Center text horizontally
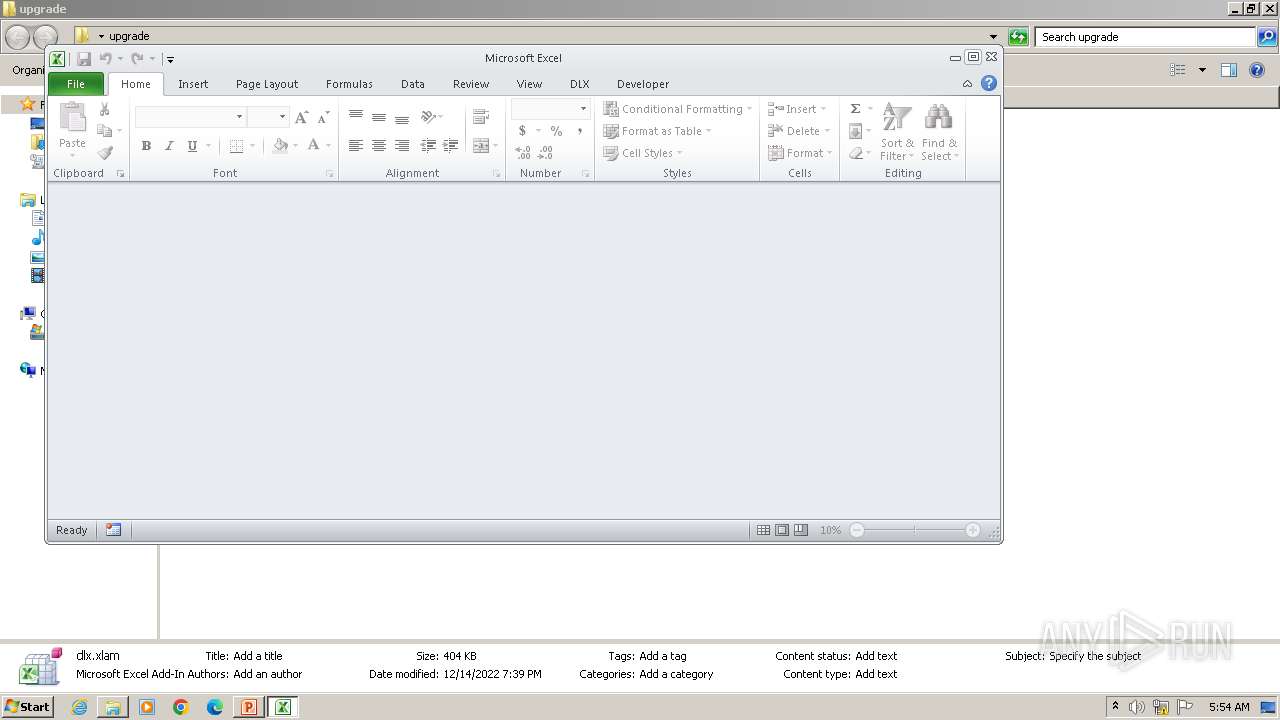Screen dimensions: 1280x720 [x=378, y=146]
